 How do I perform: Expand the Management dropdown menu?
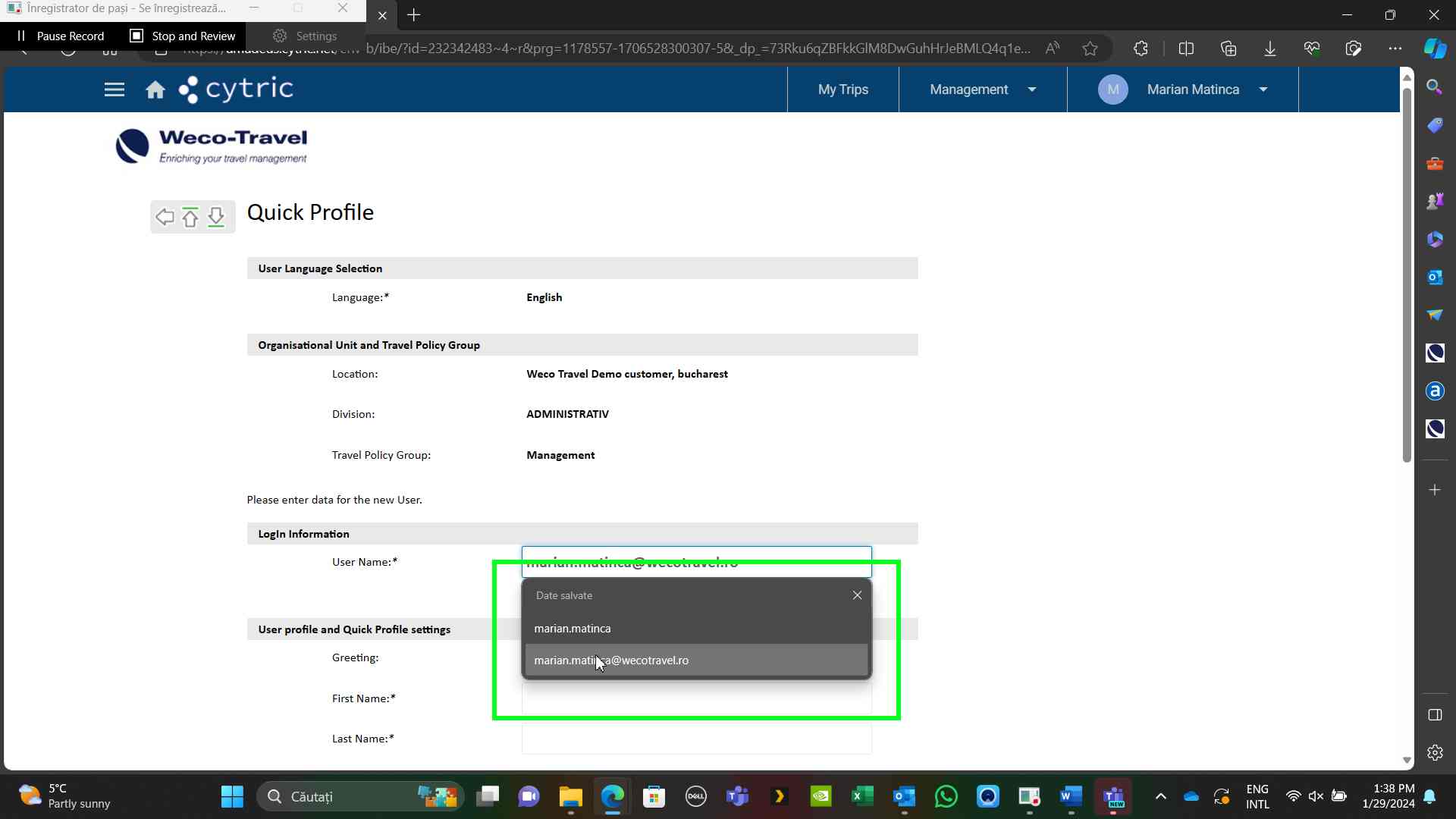click(x=983, y=89)
